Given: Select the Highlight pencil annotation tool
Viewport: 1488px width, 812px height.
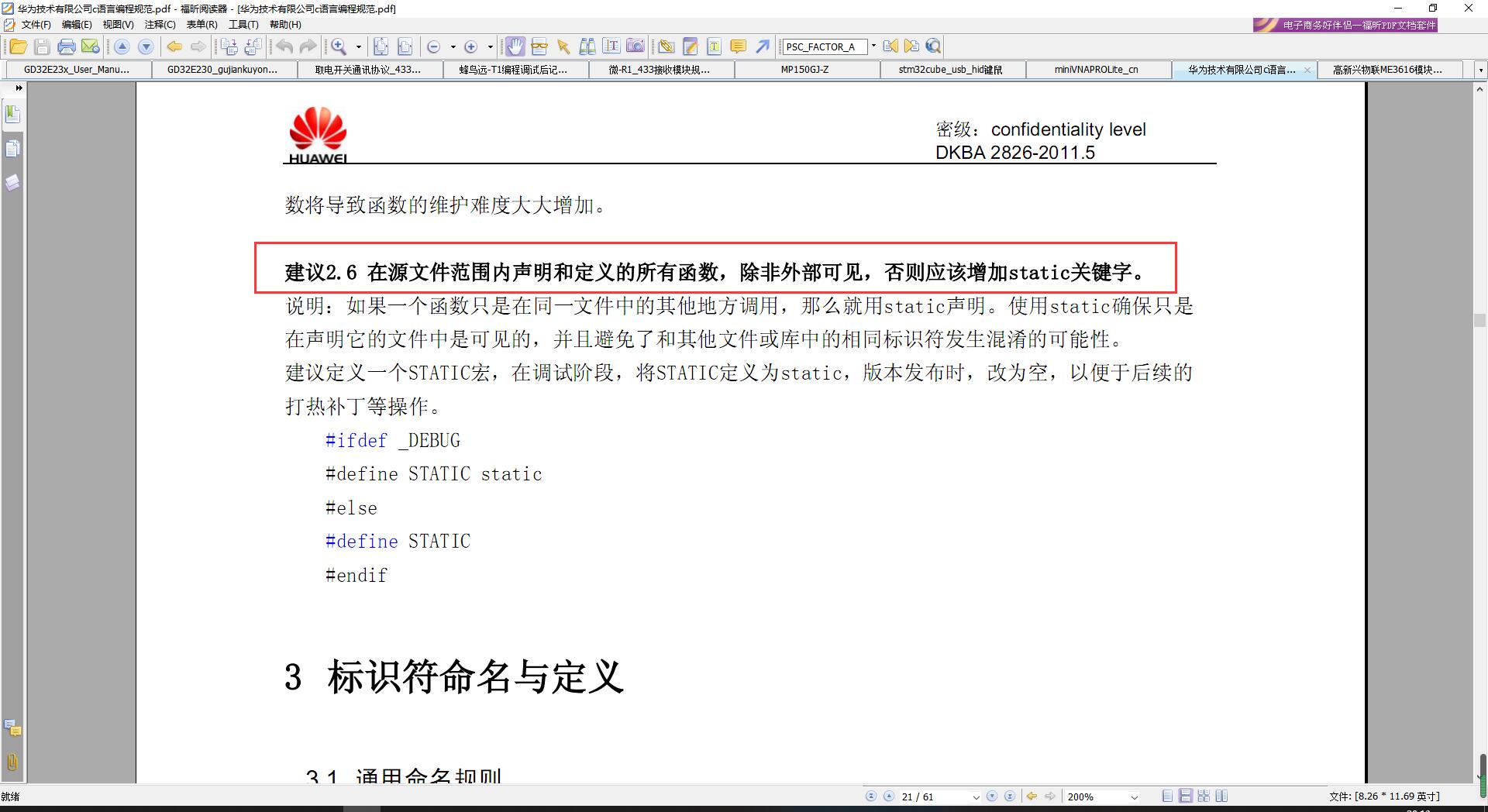Looking at the screenshot, I should pos(690,46).
